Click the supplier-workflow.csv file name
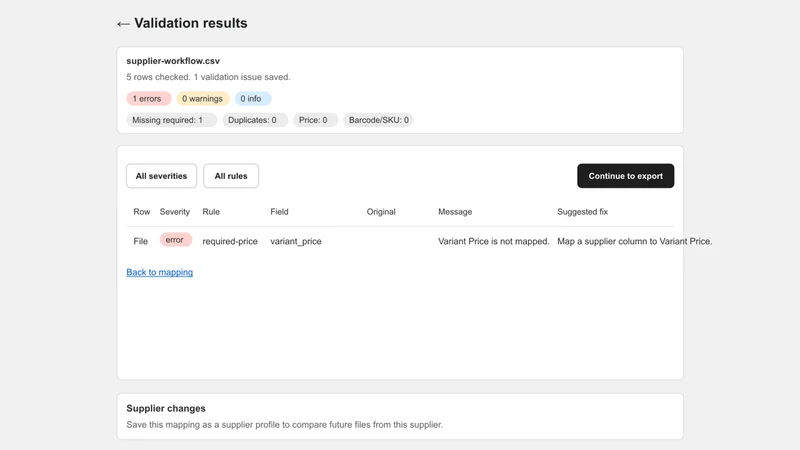 tap(173, 61)
